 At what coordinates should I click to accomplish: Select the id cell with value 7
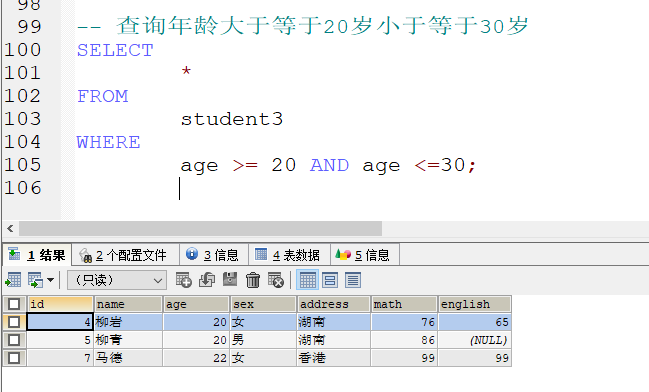pyautogui.click(x=60, y=358)
